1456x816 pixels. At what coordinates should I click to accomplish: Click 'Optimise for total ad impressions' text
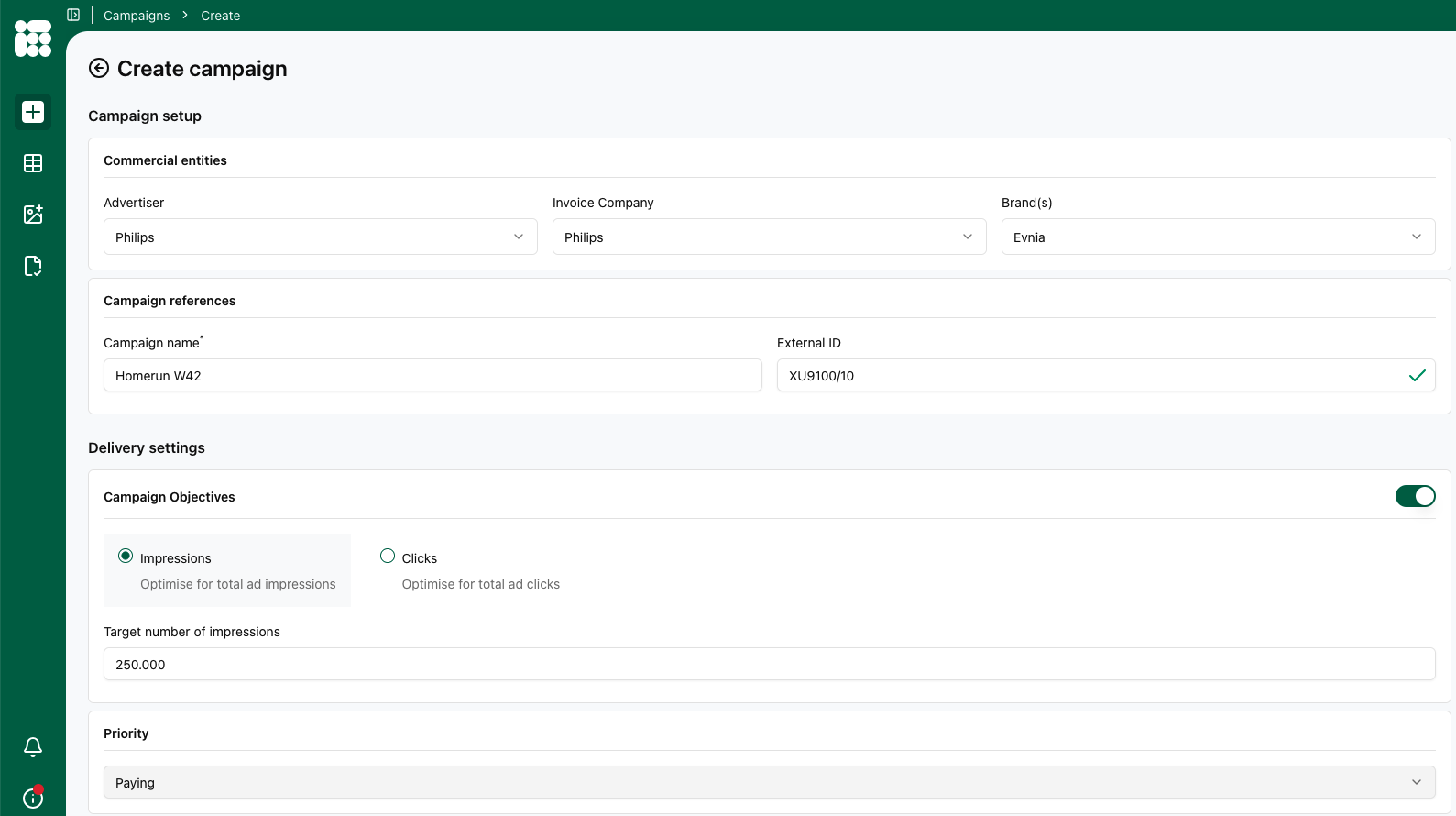click(x=238, y=584)
